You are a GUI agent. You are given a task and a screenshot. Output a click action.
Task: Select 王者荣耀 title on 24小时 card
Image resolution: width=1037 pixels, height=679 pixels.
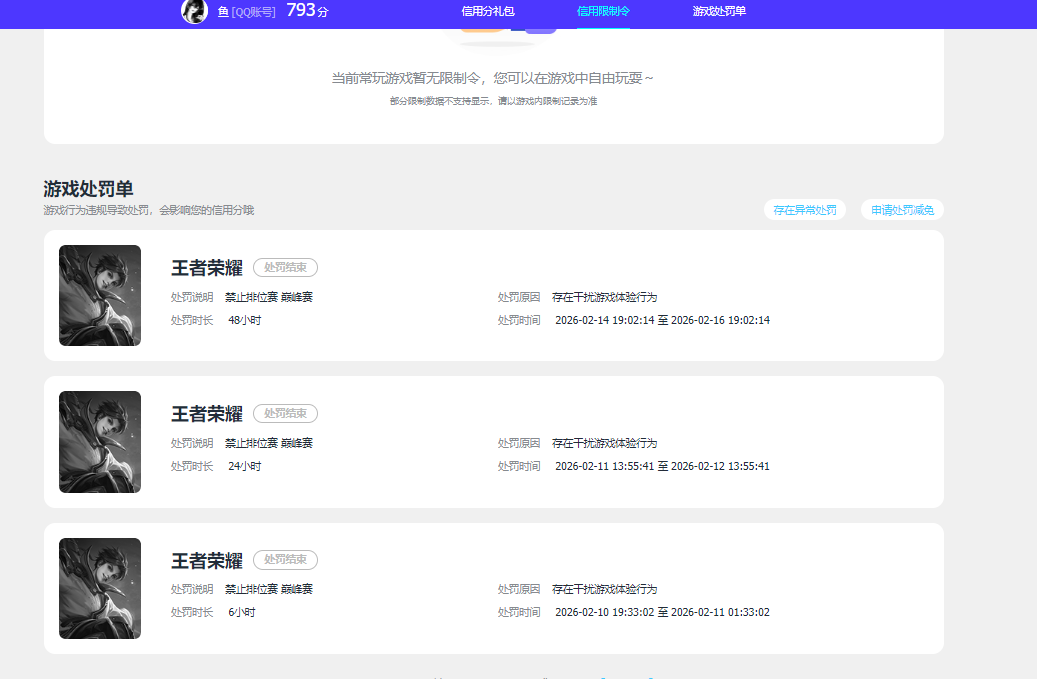point(207,414)
